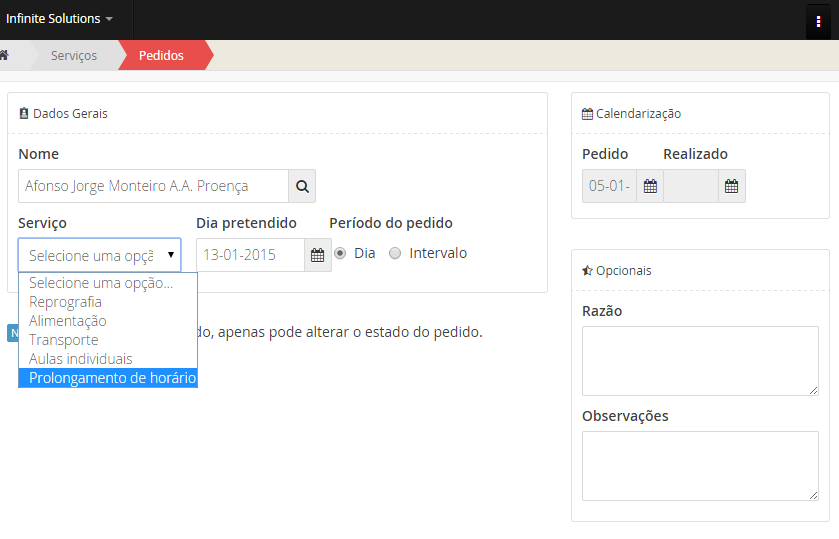Image resolution: width=839 pixels, height=539 pixels.
Task: Focus the Nome input field
Action: 153,186
